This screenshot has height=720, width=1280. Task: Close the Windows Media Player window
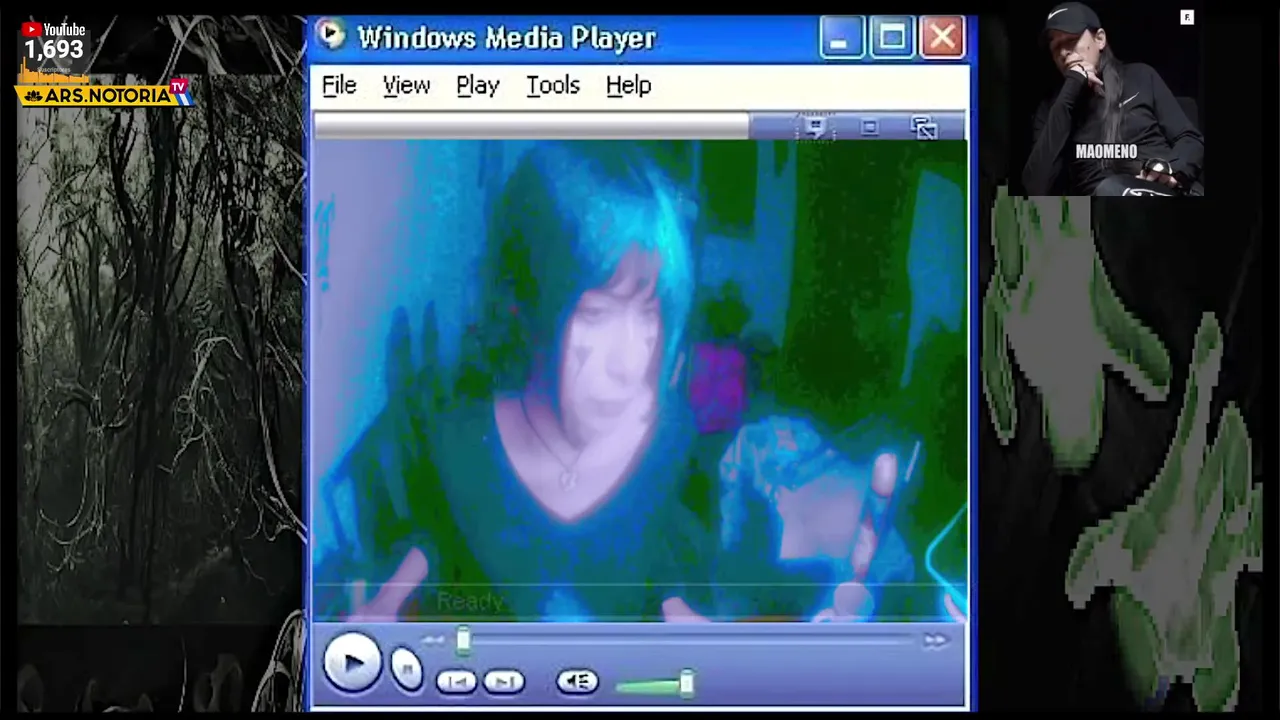tap(942, 39)
